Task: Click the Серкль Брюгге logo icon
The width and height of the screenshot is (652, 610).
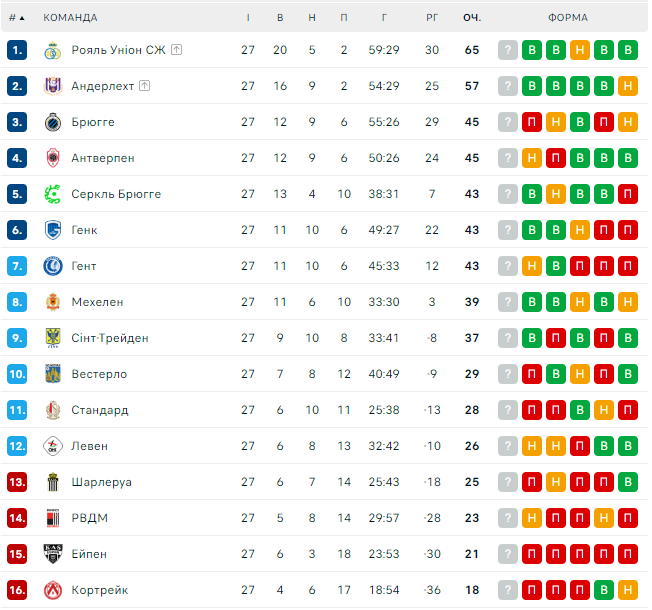Action: tap(53, 194)
